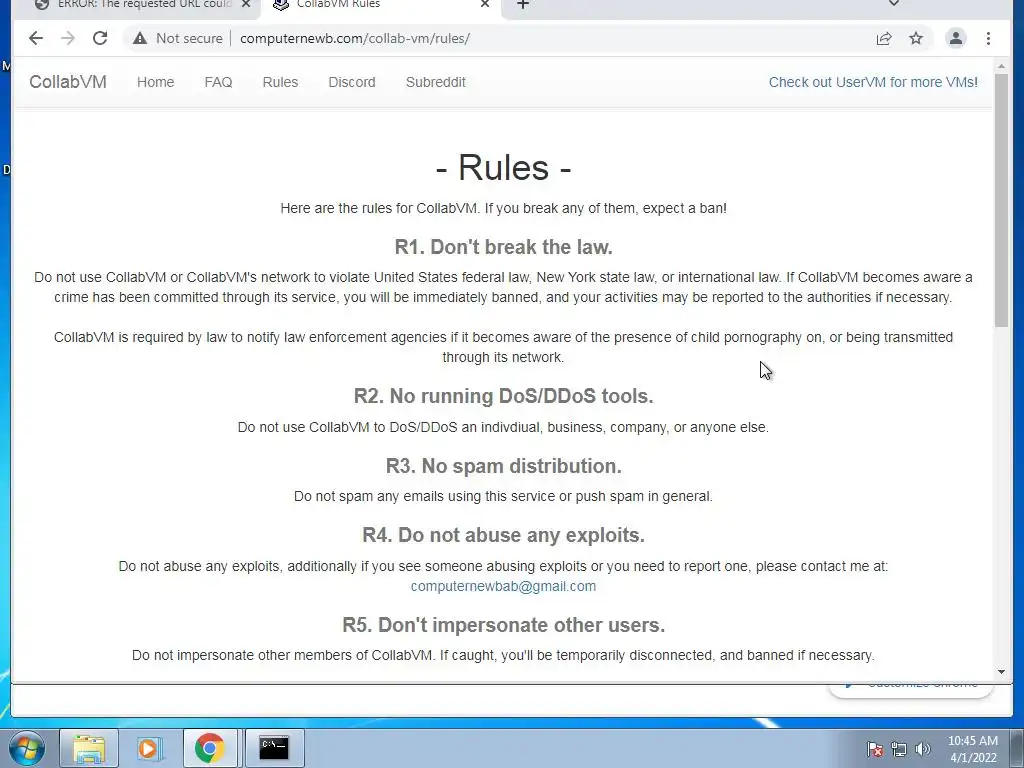Open the Discord nav link

click(x=352, y=82)
